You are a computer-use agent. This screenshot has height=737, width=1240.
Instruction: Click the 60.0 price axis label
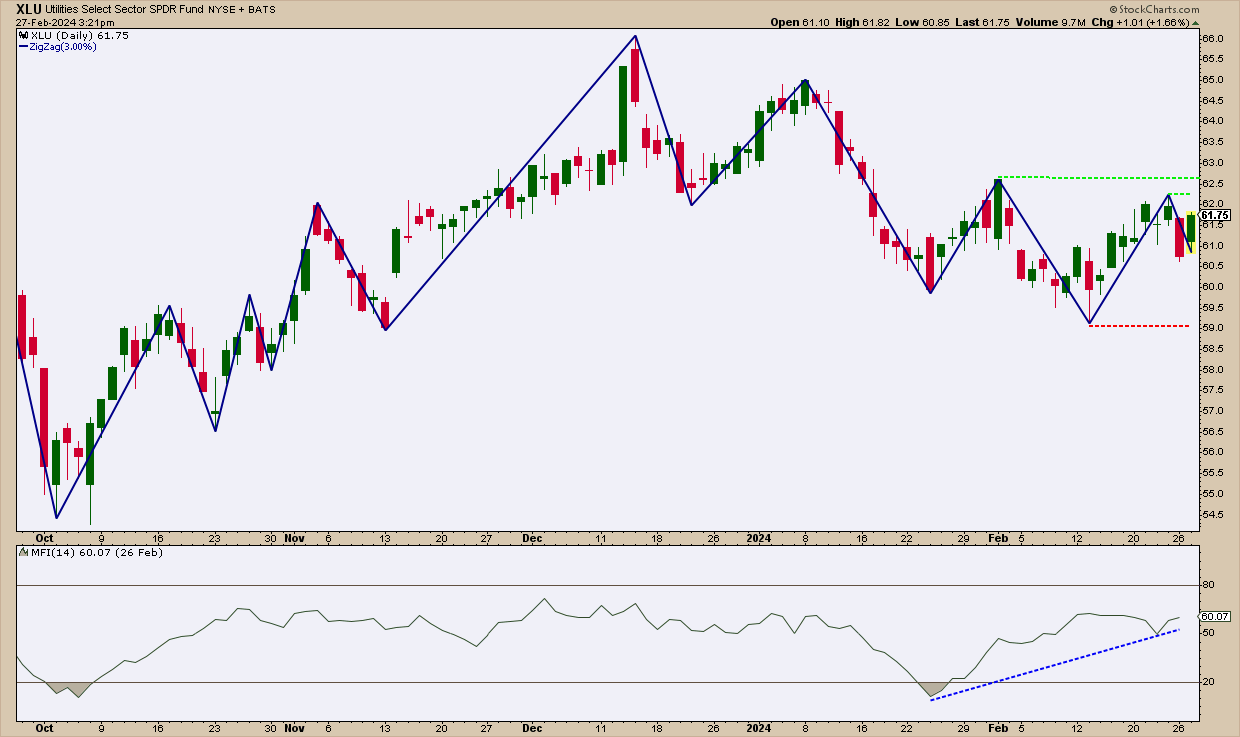(x=1211, y=287)
